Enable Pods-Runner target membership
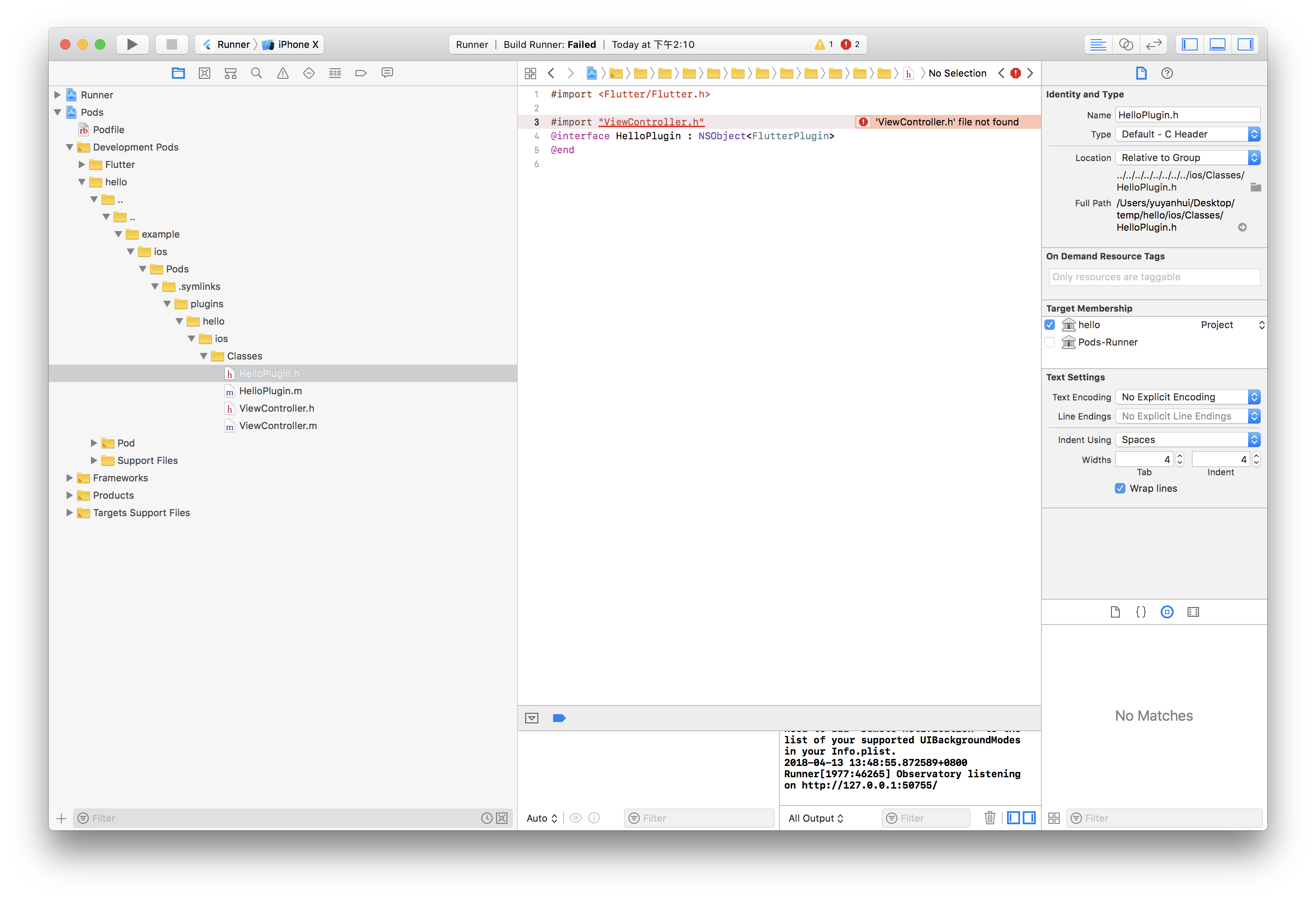This screenshot has width=1316, height=900. 1050,342
